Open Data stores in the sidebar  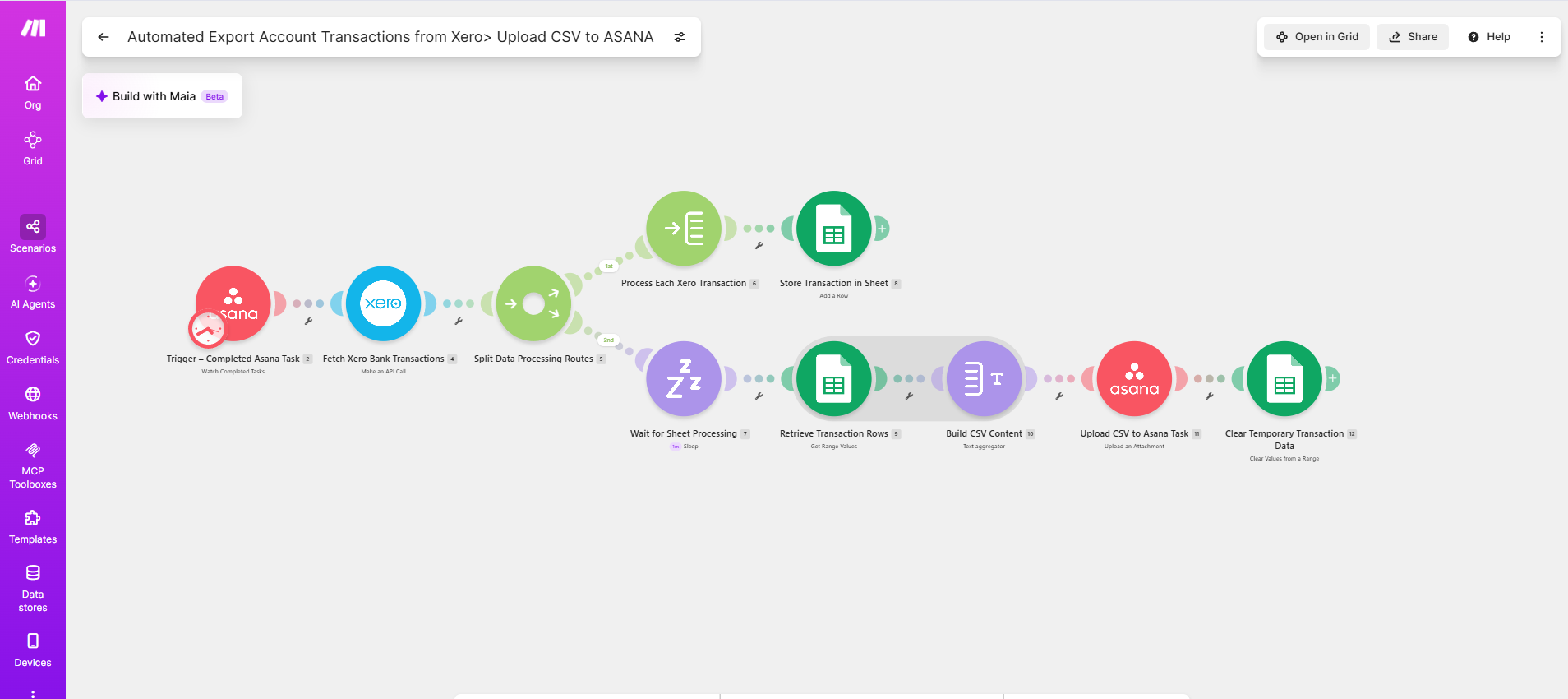pos(33,589)
